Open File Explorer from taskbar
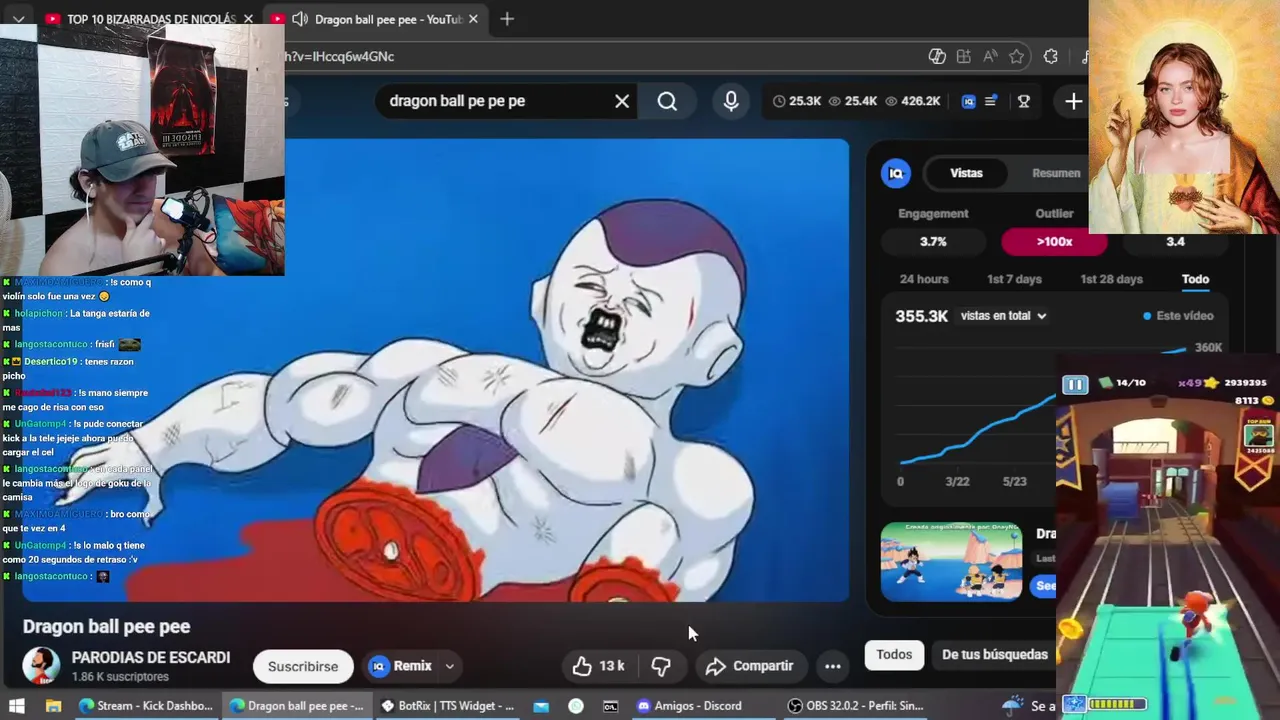The image size is (1280, 720). click(53, 706)
